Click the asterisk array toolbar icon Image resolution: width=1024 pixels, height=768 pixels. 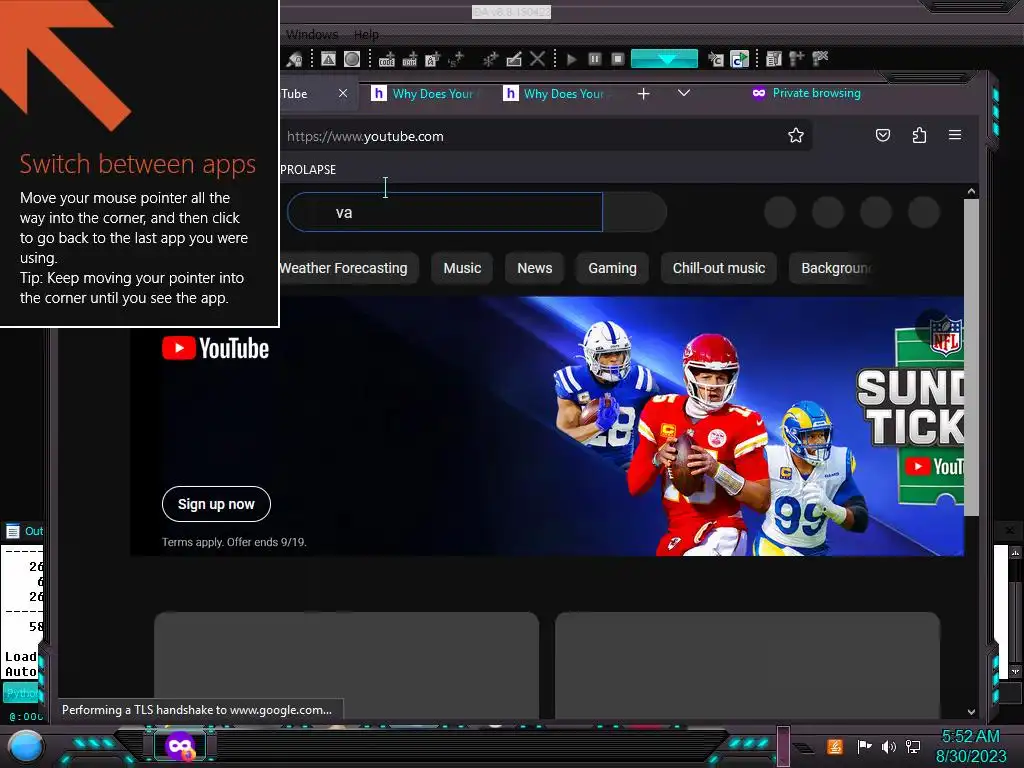(490, 59)
